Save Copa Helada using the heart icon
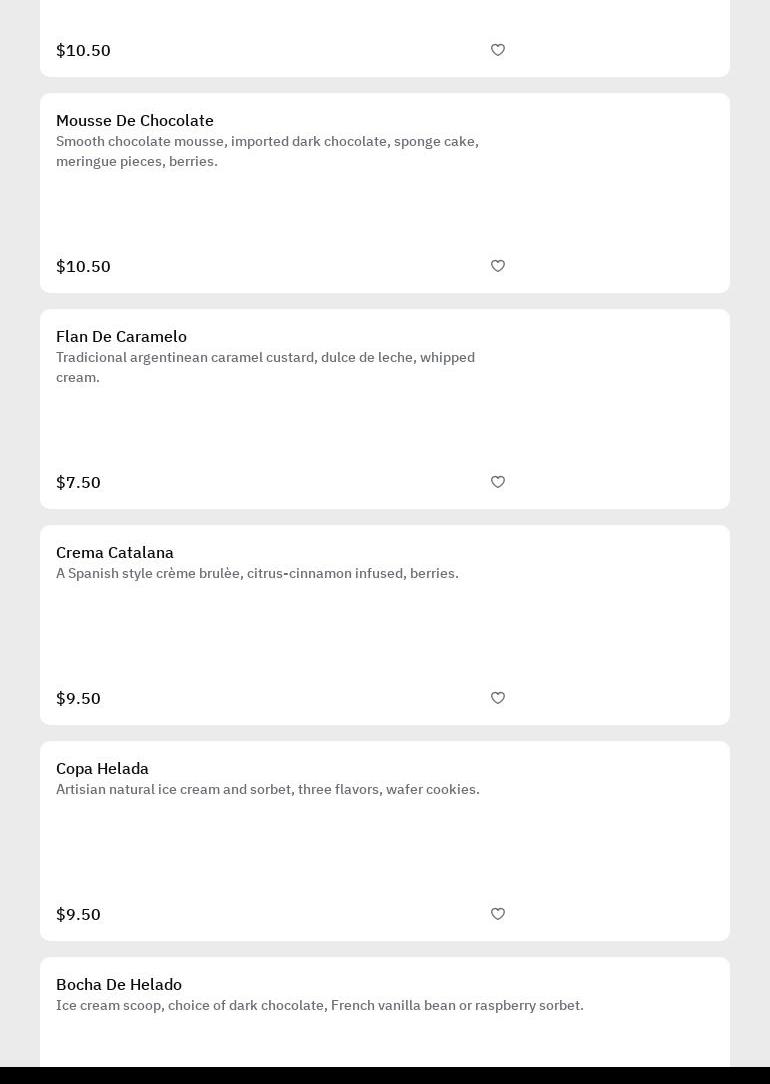770x1084 pixels. click(x=498, y=914)
